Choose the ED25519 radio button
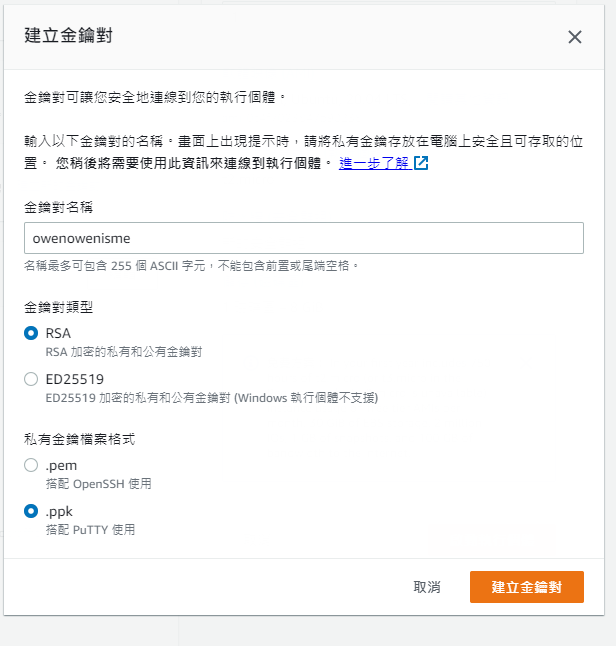This screenshot has height=646, width=616. [31, 379]
